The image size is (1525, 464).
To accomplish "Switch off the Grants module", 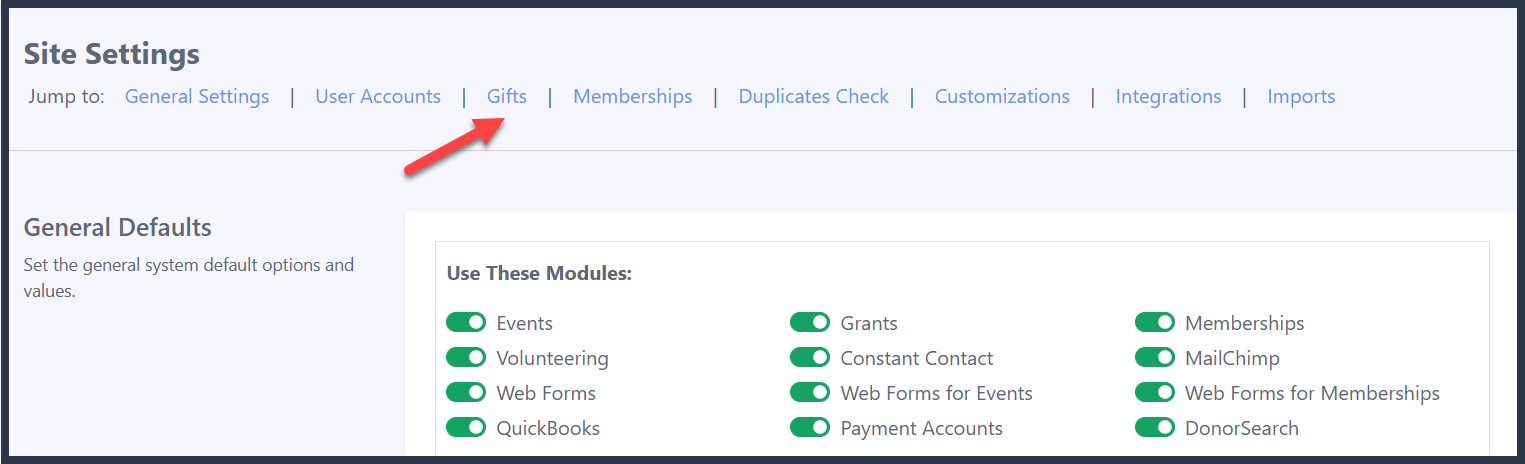I will pyautogui.click(x=810, y=323).
